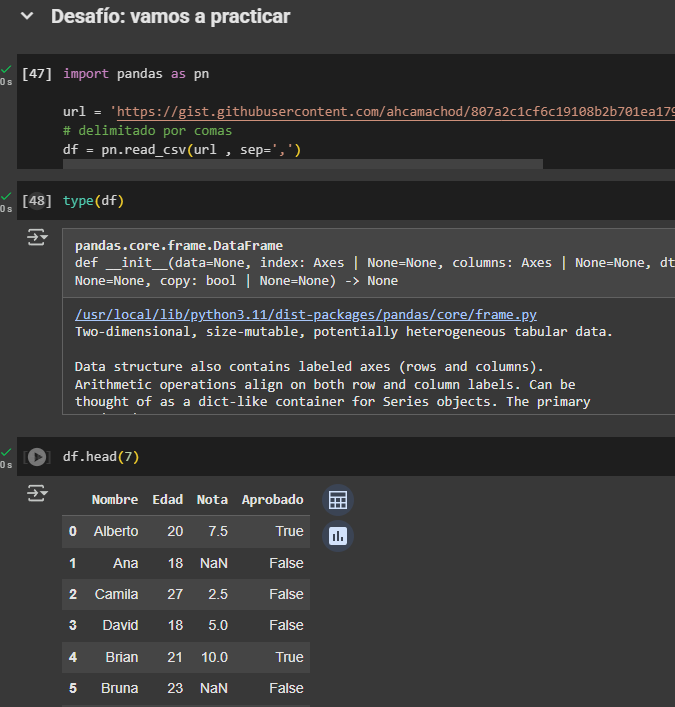This screenshot has width=675, height=707.
Task: Click the Edad column header
Action: [168, 500]
